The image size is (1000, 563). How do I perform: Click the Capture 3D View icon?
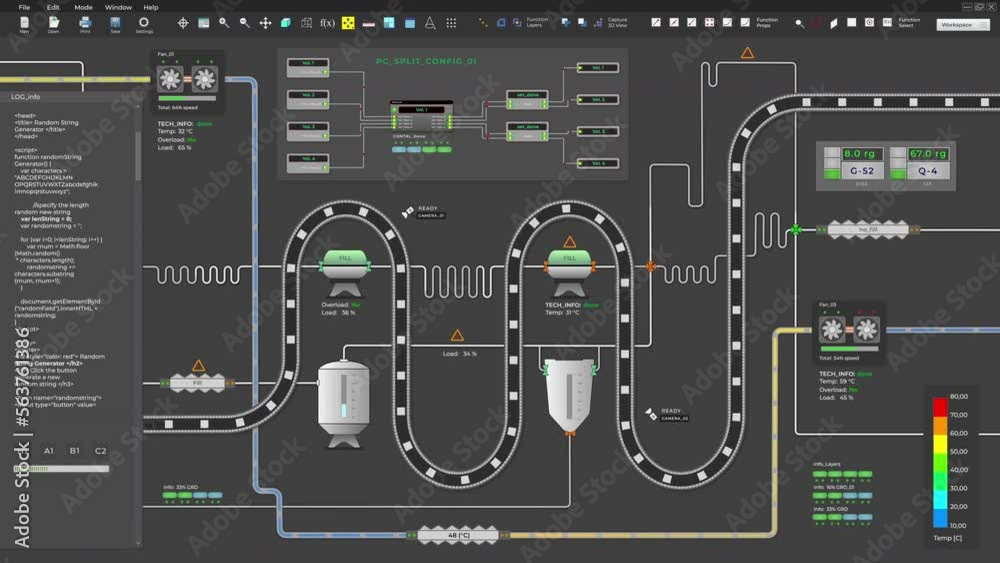point(598,23)
